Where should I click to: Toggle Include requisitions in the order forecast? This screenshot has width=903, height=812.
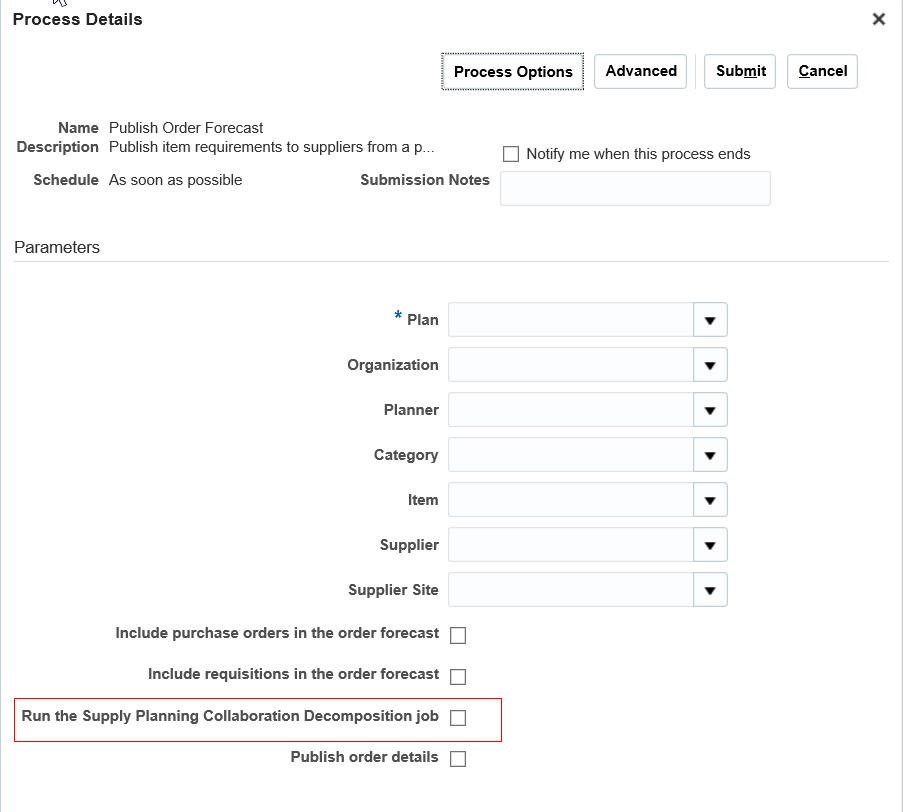coord(458,676)
